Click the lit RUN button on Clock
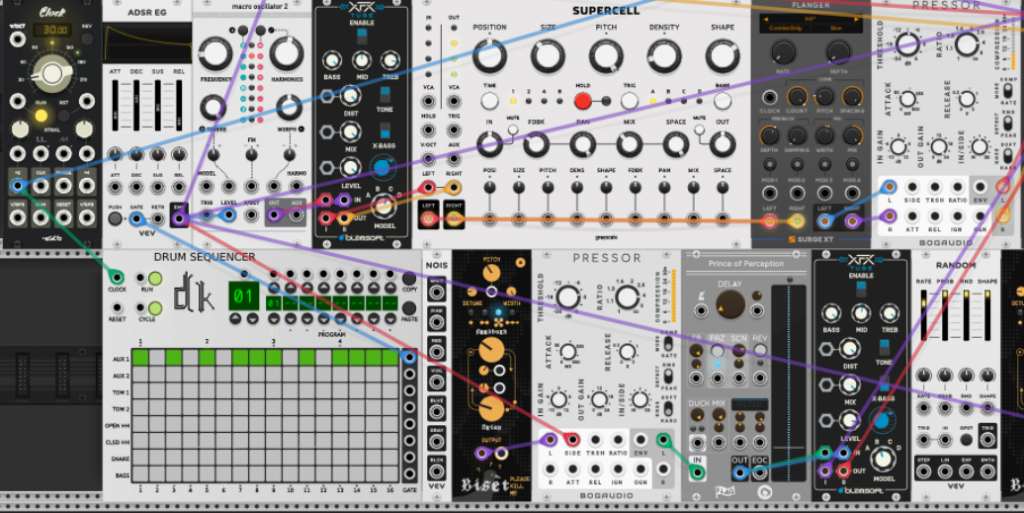 point(41,116)
